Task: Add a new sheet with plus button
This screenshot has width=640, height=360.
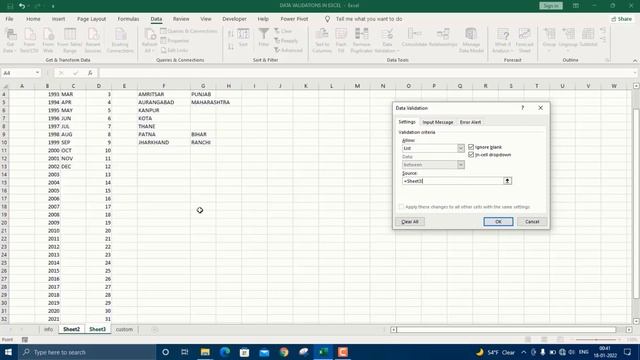Action: point(155,329)
